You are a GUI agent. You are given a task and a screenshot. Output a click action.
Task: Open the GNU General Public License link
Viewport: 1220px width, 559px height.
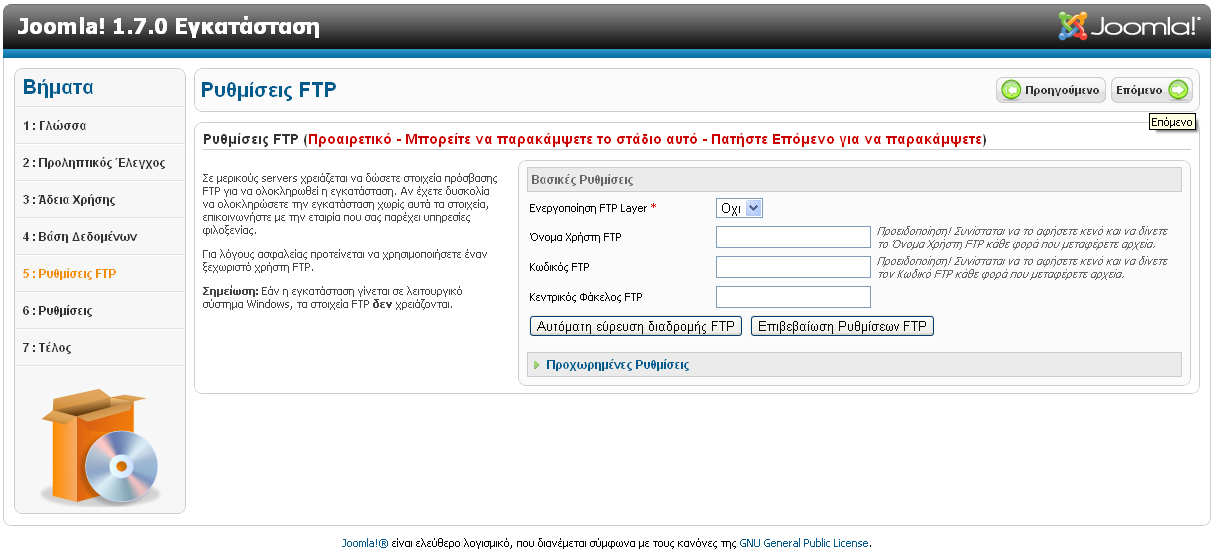[804, 543]
